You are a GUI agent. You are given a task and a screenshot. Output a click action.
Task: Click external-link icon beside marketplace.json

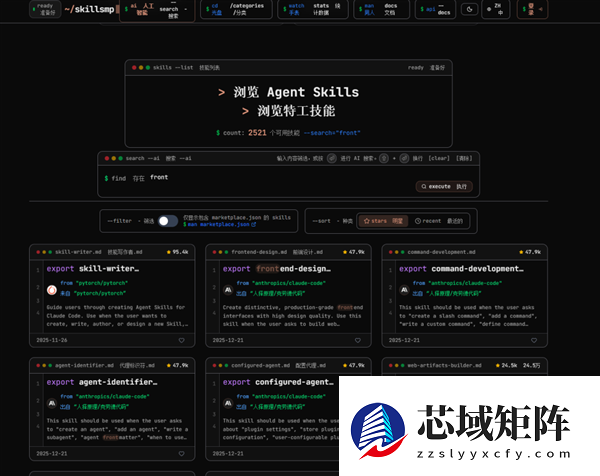253,224
